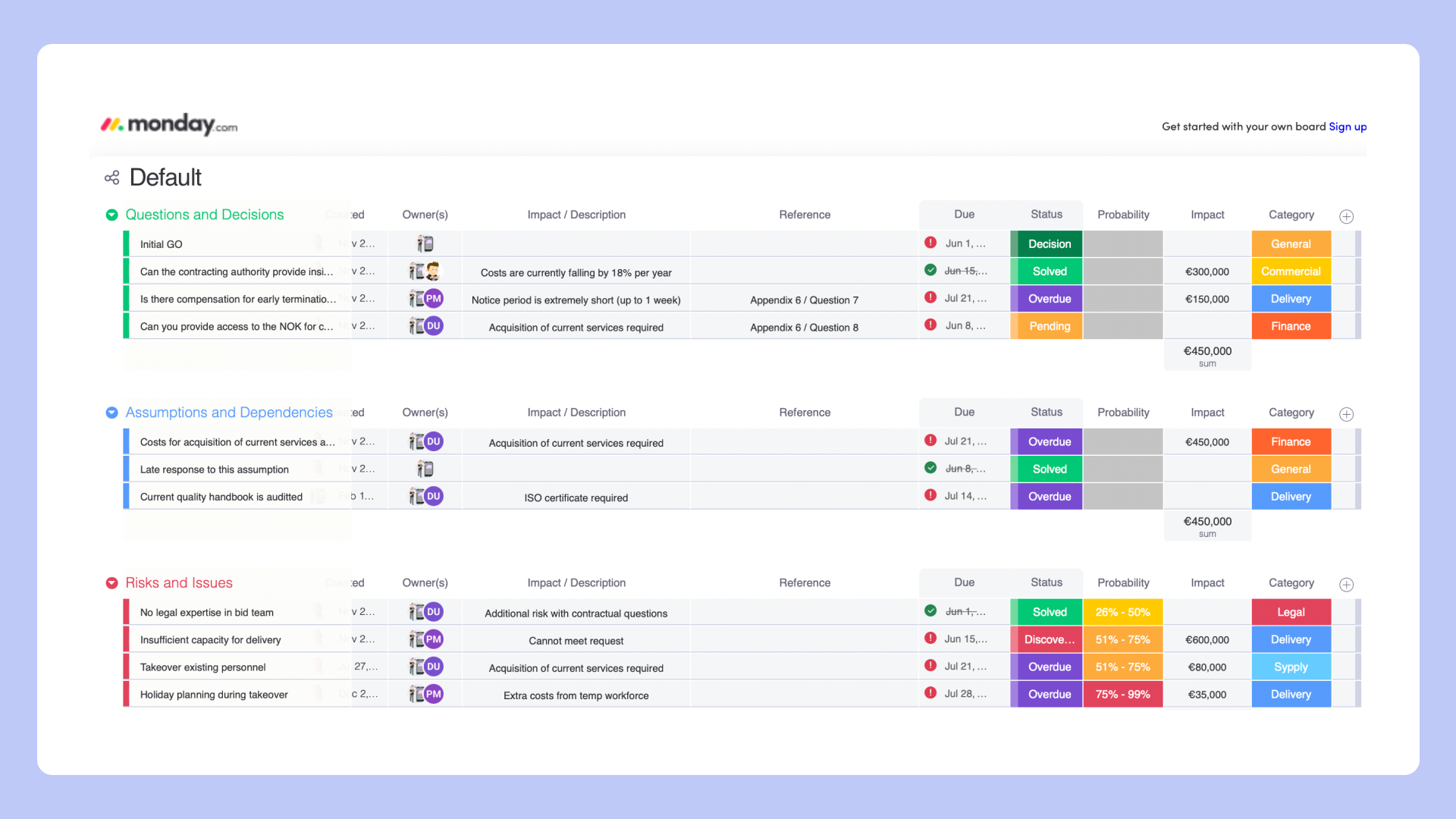Collapse the Questions and Decisions group
1456x819 pixels.
[111, 215]
